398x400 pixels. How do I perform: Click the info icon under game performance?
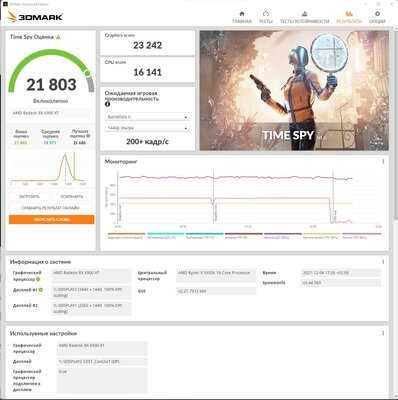(x=107, y=104)
